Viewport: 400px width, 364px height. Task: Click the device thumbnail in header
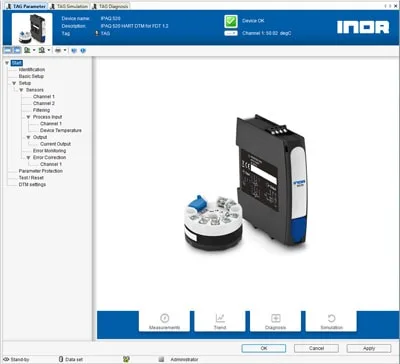tap(32, 29)
